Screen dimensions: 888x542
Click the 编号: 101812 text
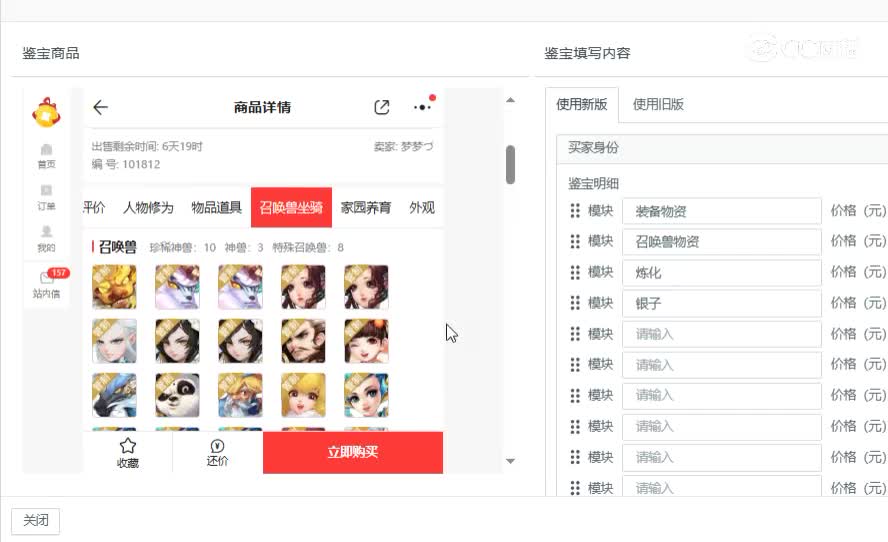click(126, 165)
